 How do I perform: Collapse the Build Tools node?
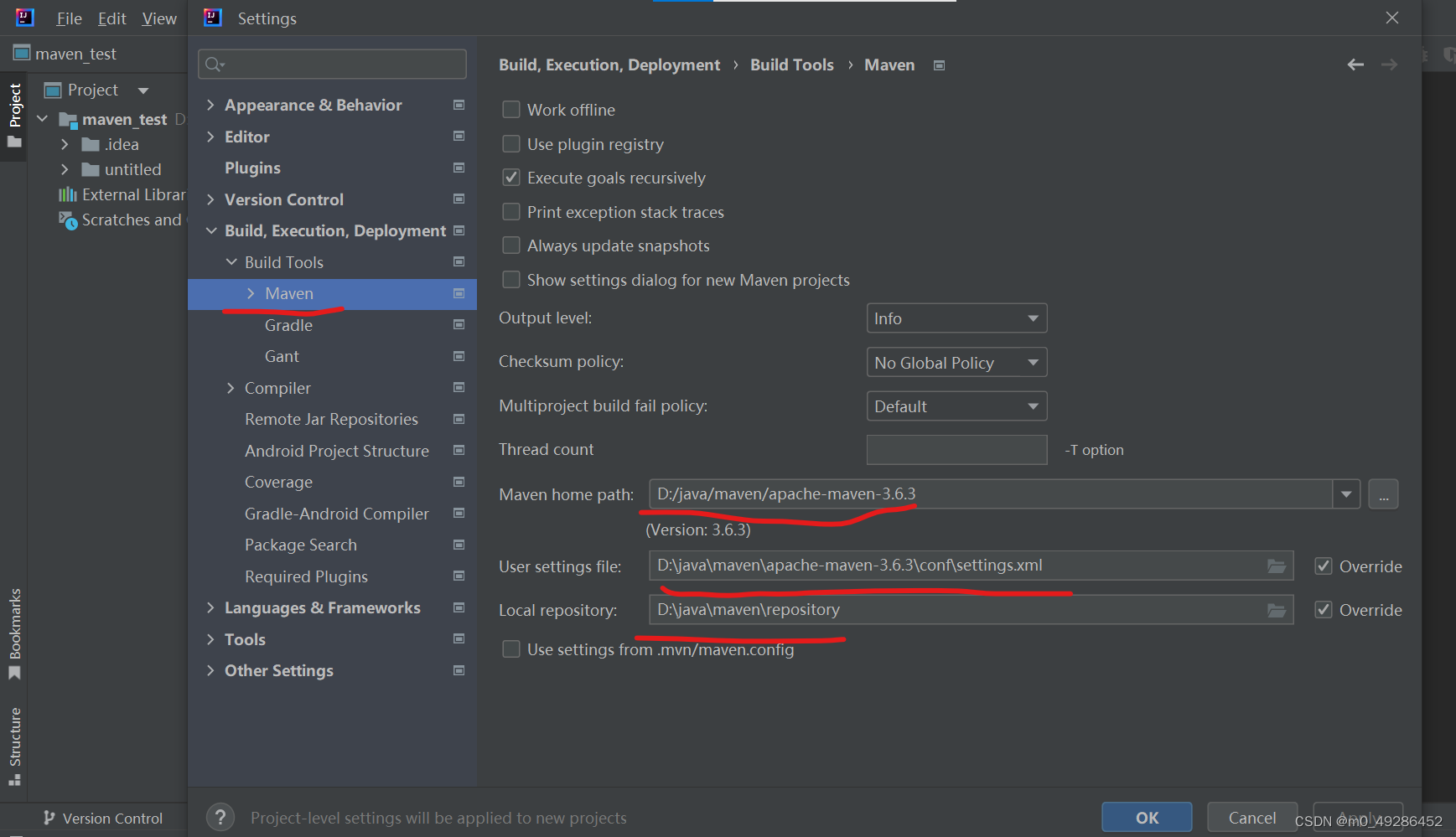point(231,262)
